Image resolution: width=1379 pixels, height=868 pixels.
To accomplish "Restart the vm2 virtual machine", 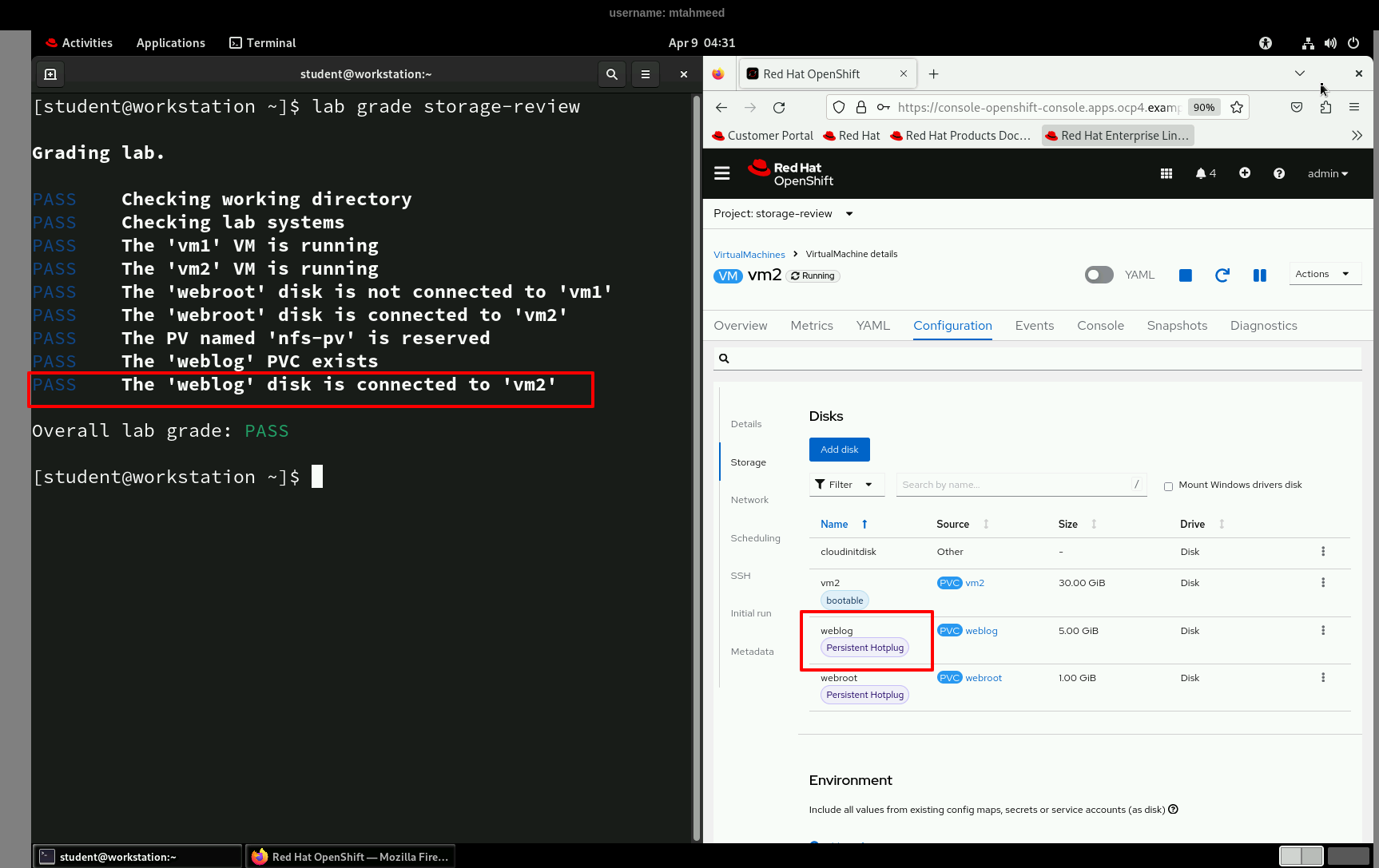I will click(x=1222, y=275).
